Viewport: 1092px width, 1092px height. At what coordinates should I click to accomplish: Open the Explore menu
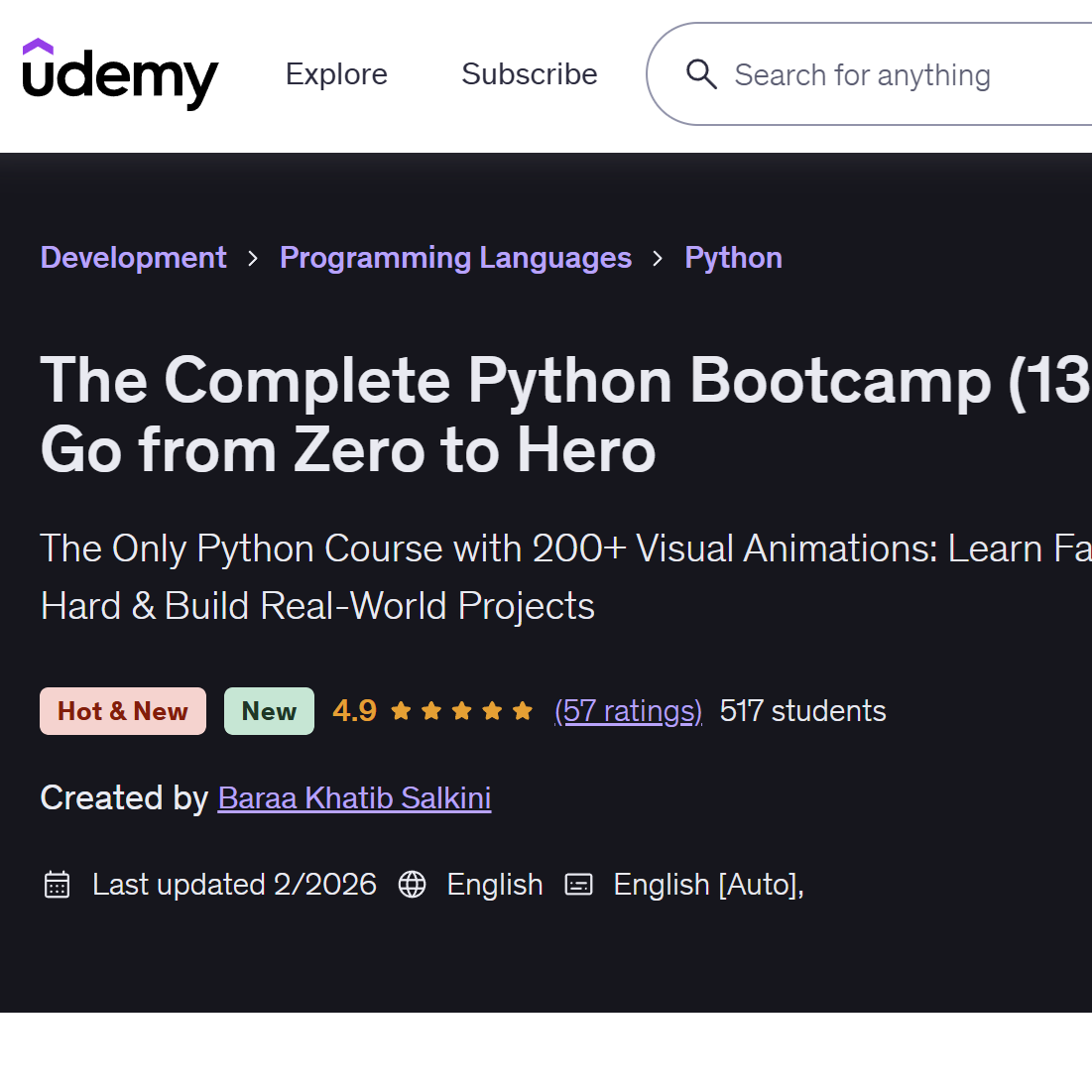(x=336, y=73)
